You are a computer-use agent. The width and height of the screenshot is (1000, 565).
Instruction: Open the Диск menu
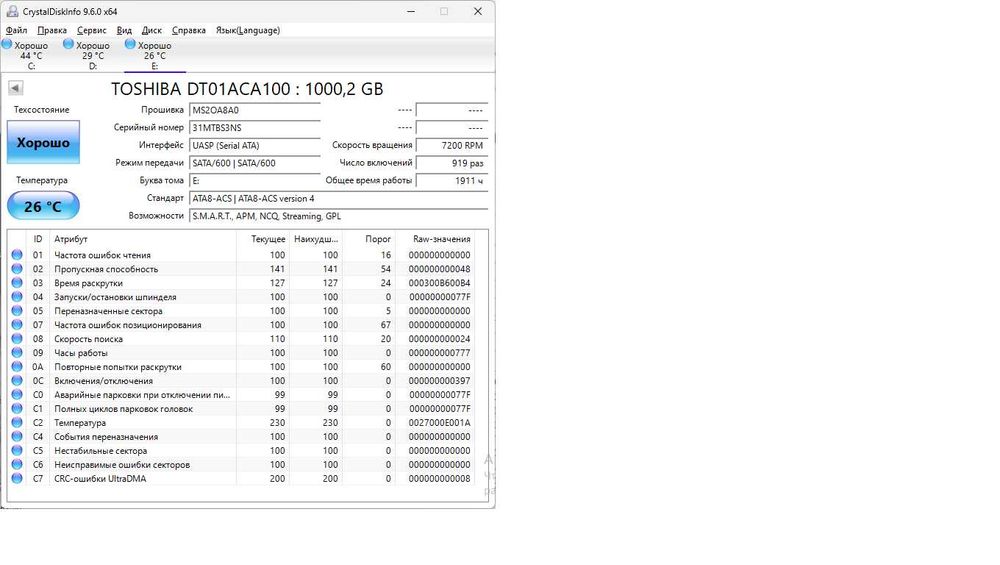coord(151,30)
